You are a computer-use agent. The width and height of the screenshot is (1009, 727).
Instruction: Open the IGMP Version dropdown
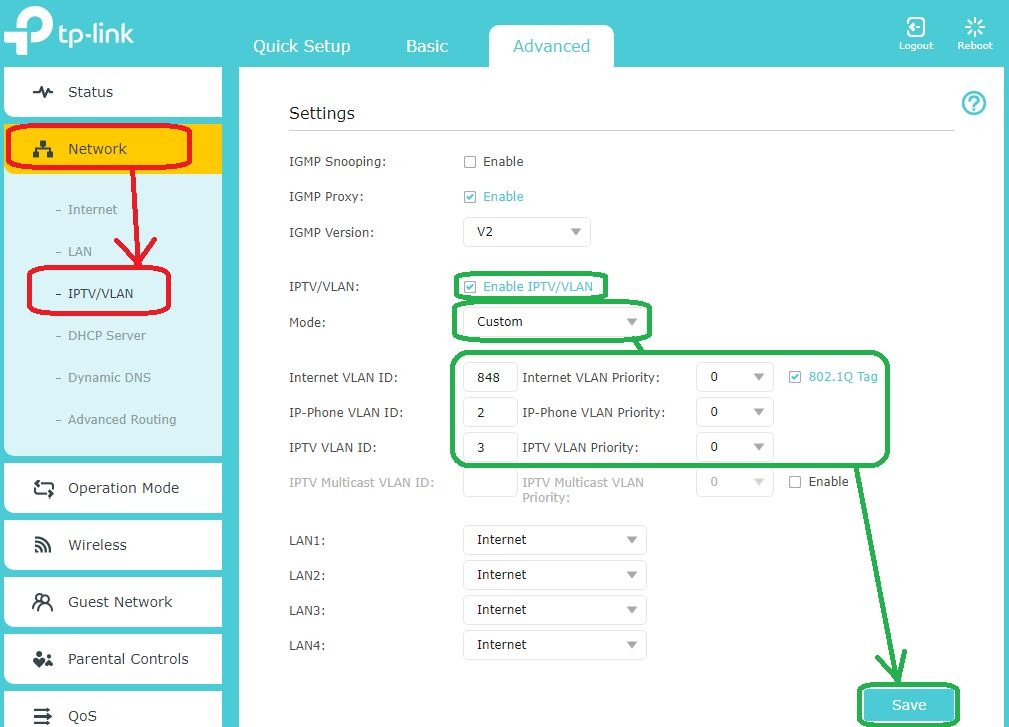click(527, 232)
